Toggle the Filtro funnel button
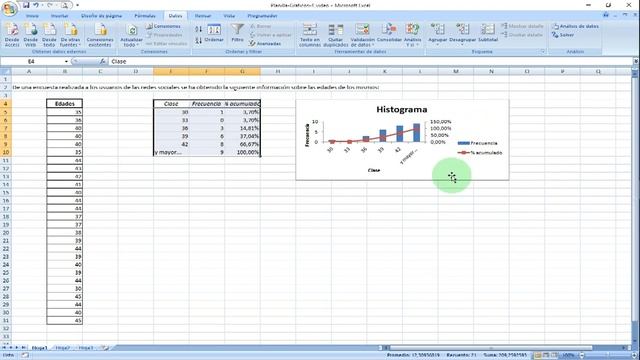Screen dimensions: 640x360 click(x=237, y=33)
